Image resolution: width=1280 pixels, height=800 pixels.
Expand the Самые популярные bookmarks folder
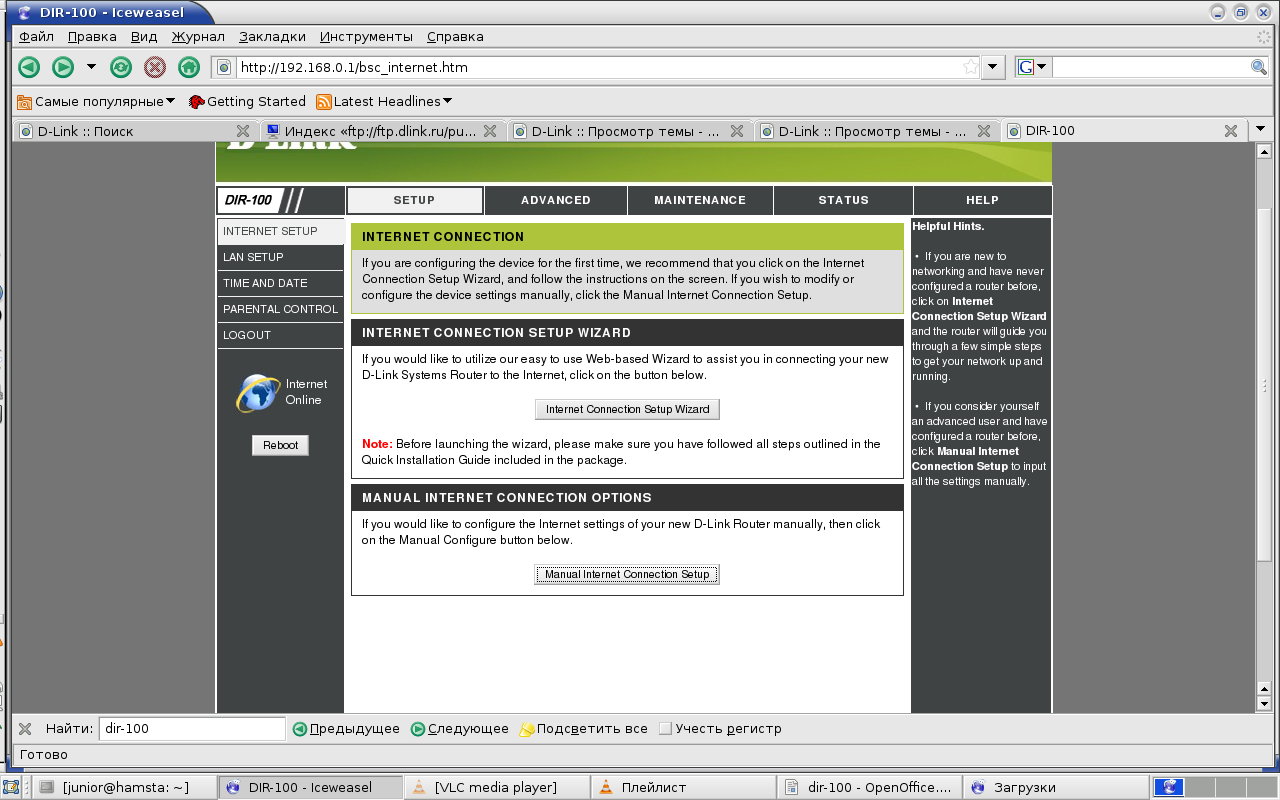pyautogui.click(x=96, y=101)
